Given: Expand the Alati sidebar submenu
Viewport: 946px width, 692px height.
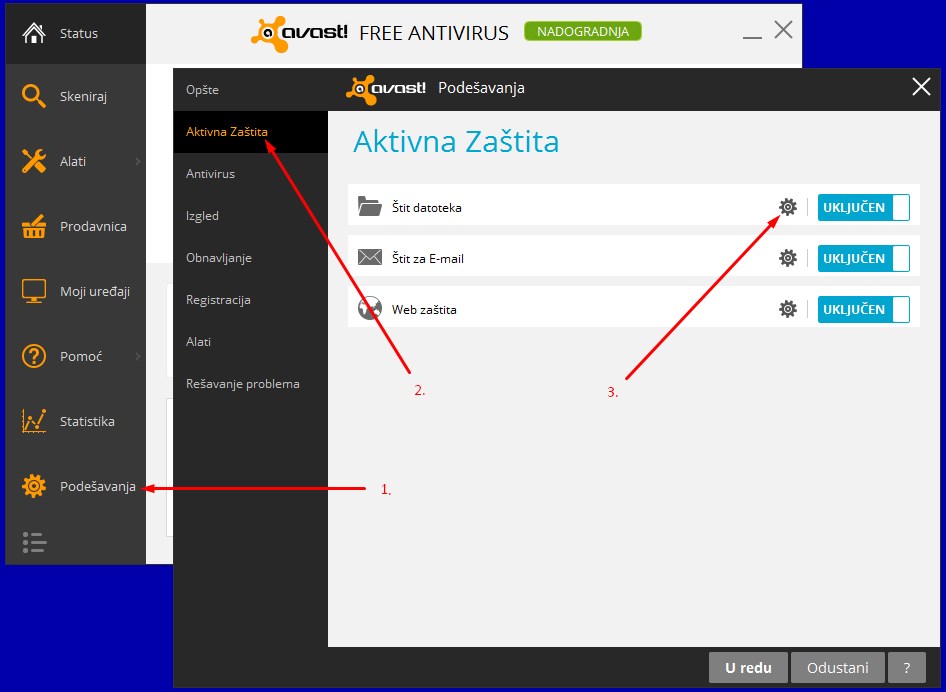Looking at the screenshot, I should coord(137,161).
